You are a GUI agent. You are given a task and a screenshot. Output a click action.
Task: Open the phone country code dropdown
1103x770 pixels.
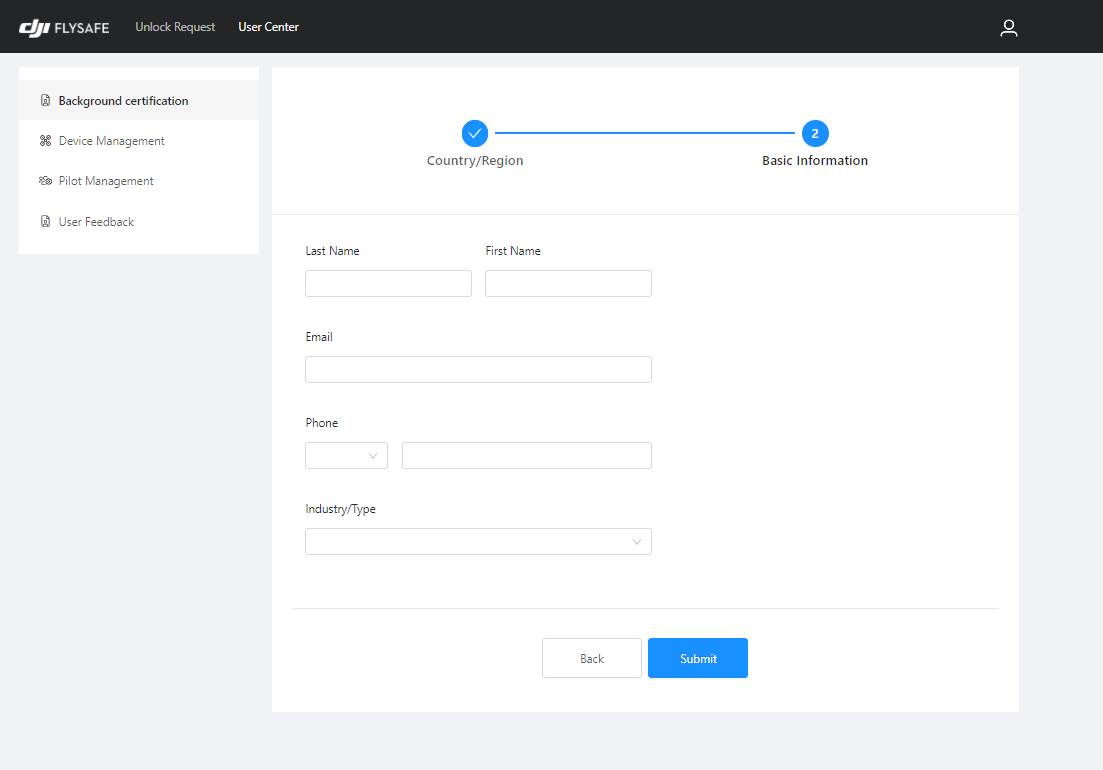point(346,455)
